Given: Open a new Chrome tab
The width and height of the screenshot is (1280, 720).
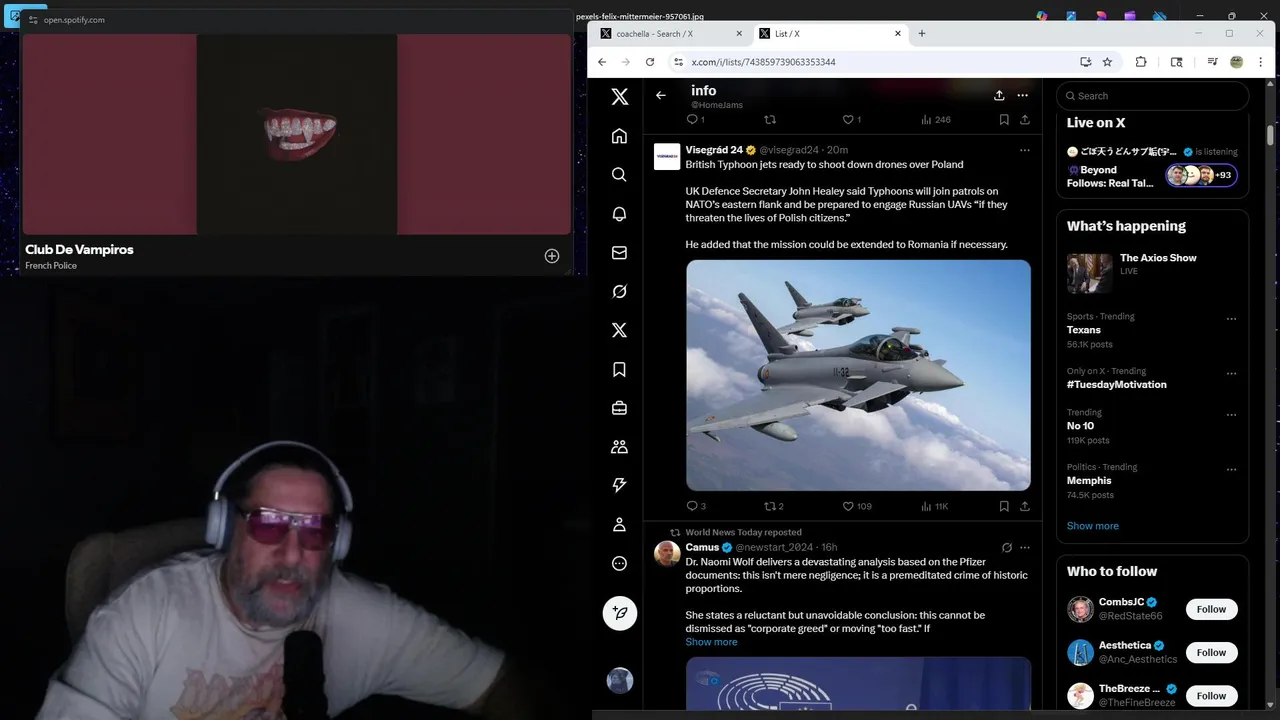Looking at the screenshot, I should [x=922, y=33].
